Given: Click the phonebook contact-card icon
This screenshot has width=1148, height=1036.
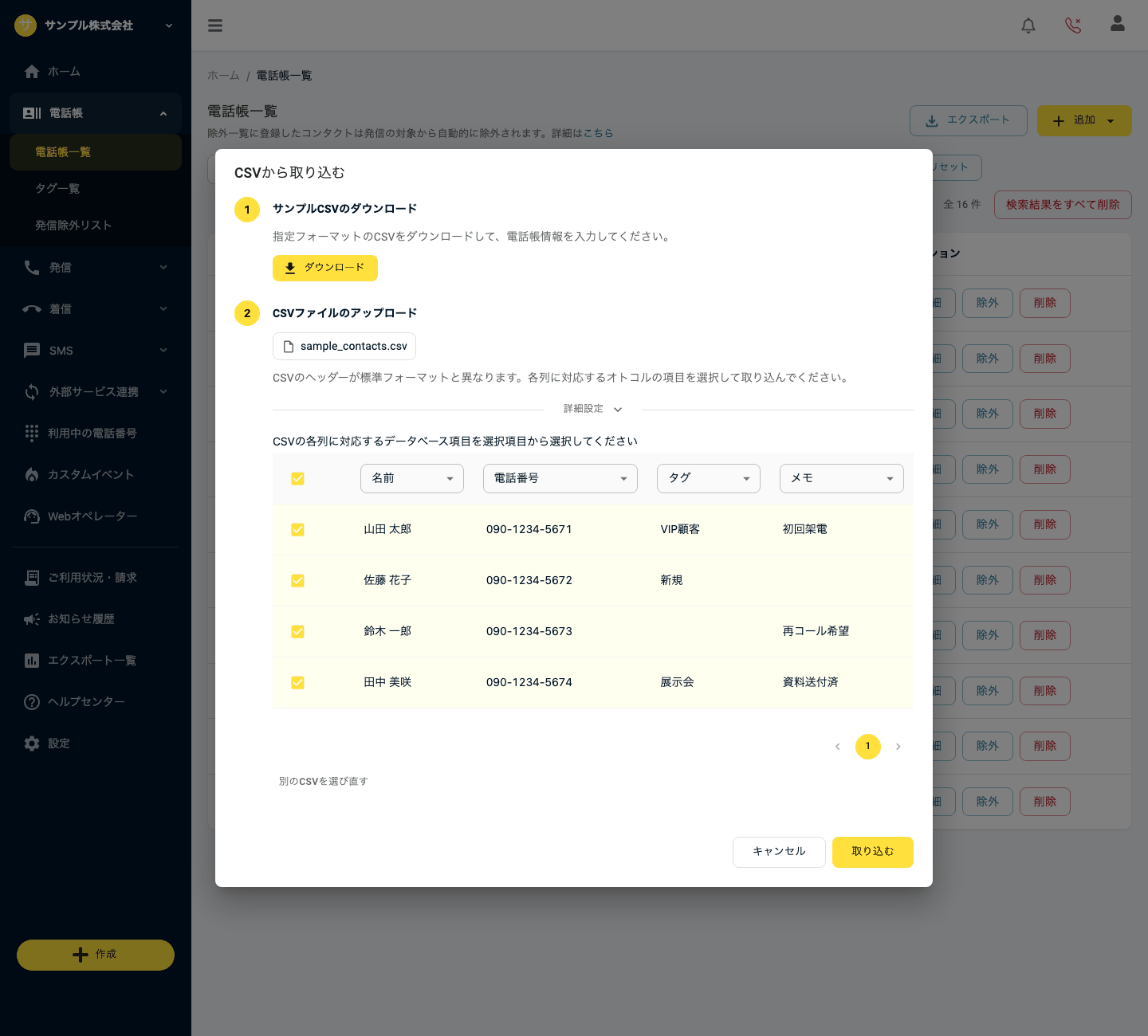Looking at the screenshot, I should point(32,113).
